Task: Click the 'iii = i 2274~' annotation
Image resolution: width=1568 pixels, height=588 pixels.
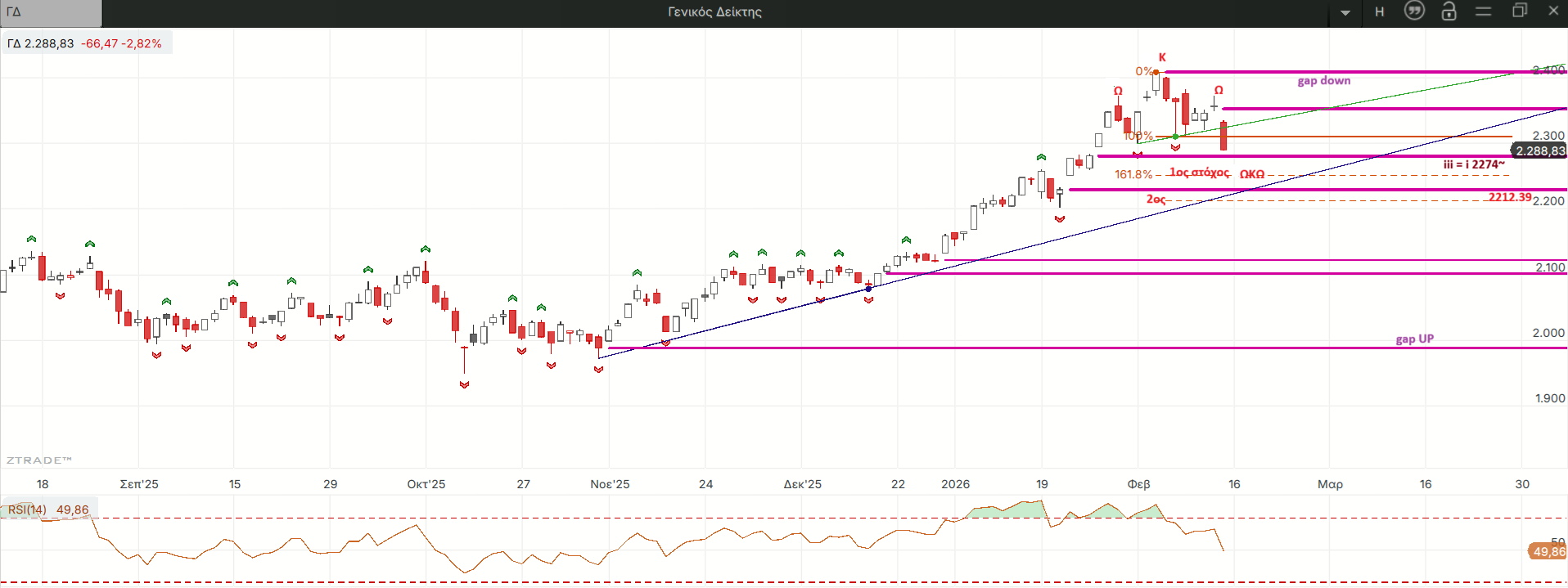Action: (1473, 164)
